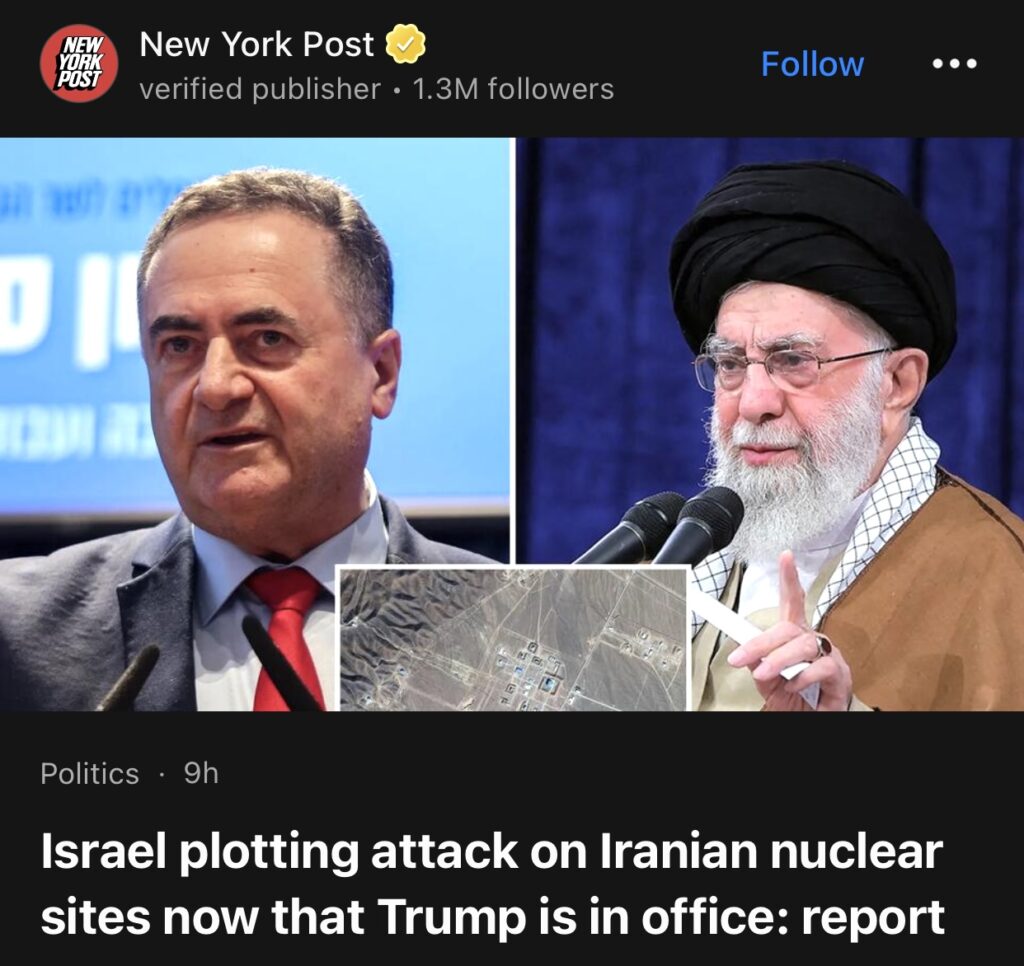The width and height of the screenshot is (1024, 966).
Task: Open the three-dot more options menu
Action: pyautogui.click(x=954, y=64)
